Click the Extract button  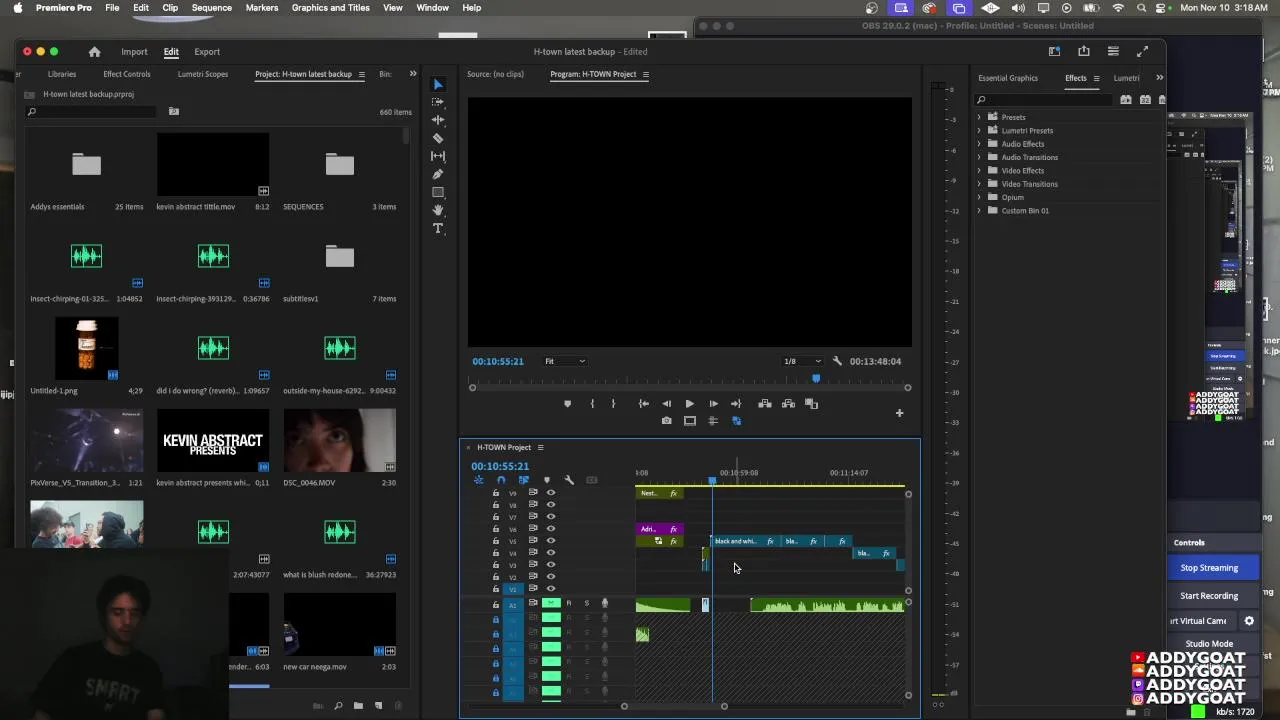788,404
